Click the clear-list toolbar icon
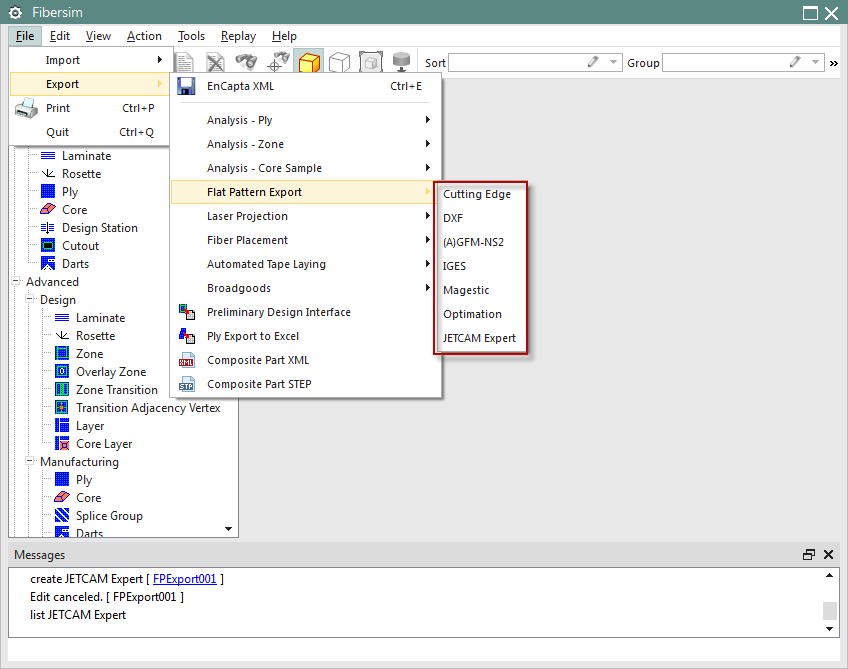Viewport: 848px width, 669px height. (x=215, y=61)
